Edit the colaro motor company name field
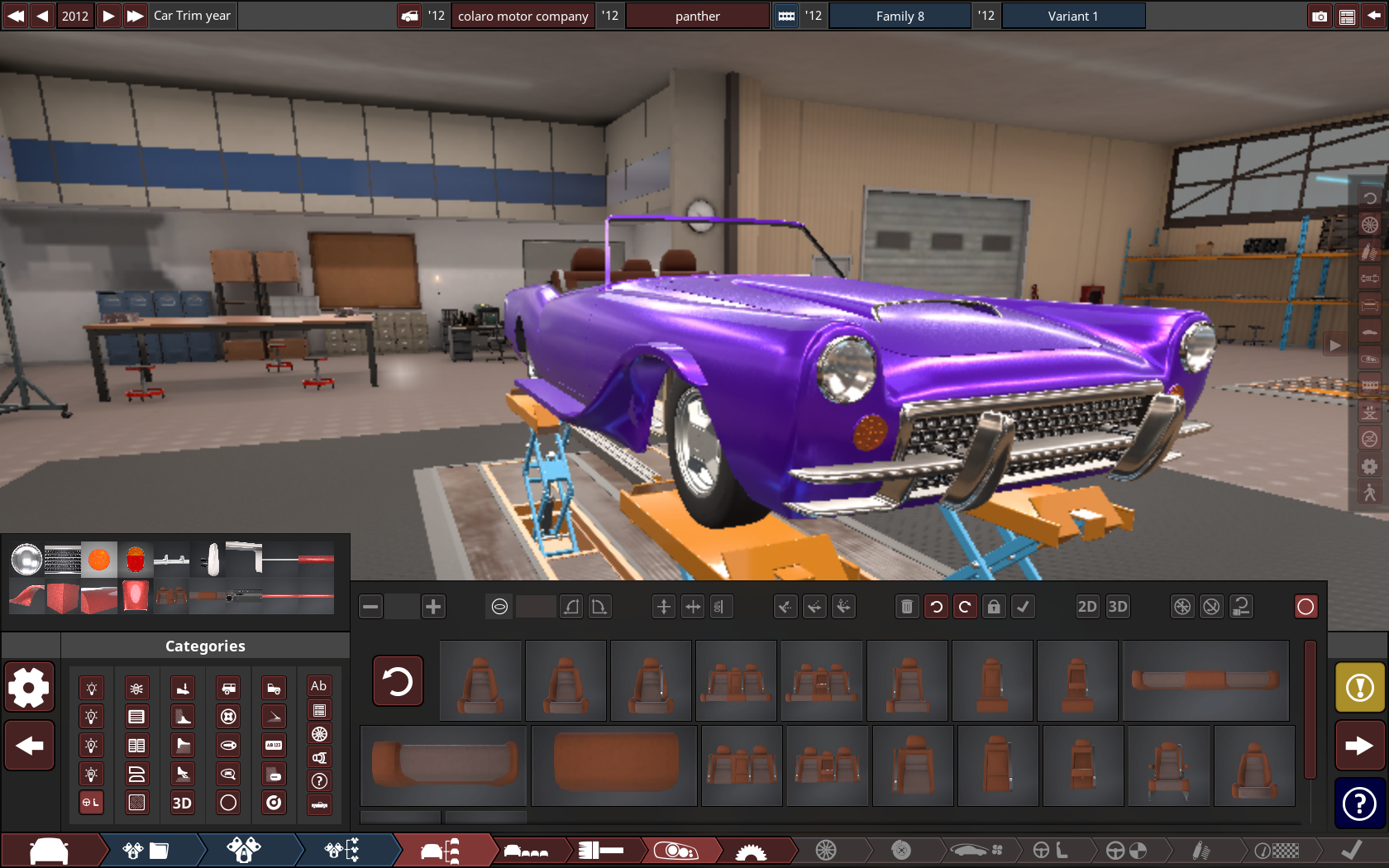The width and height of the screenshot is (1389, 868). 523,16
